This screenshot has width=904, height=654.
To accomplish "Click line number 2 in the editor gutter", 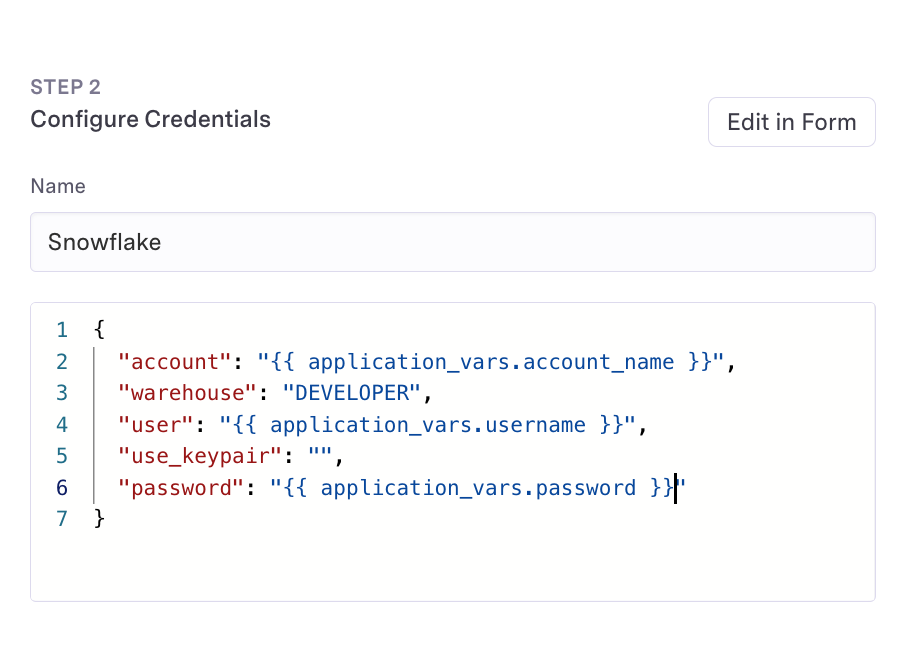I will [62, 362].
